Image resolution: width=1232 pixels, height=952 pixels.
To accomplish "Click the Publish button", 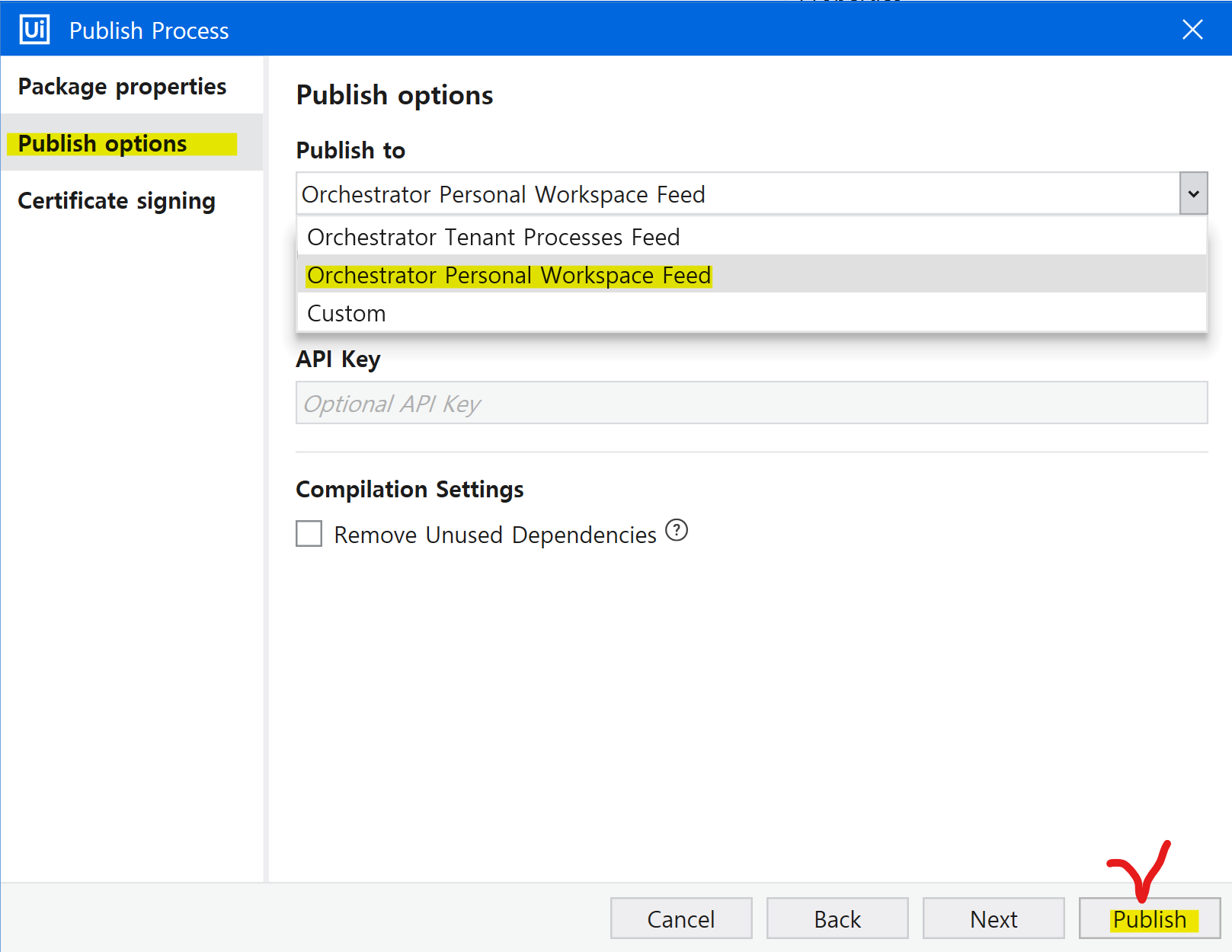I will [x=1150, y=918].
